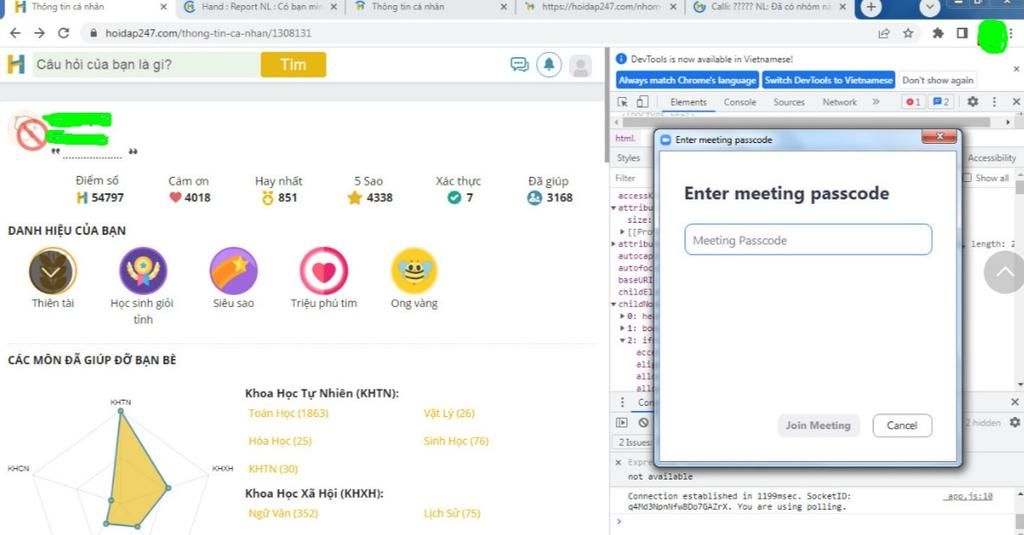Screen dimensions: 1024x535
Task: Open the Styles pane tab
Action: point(628,158)
